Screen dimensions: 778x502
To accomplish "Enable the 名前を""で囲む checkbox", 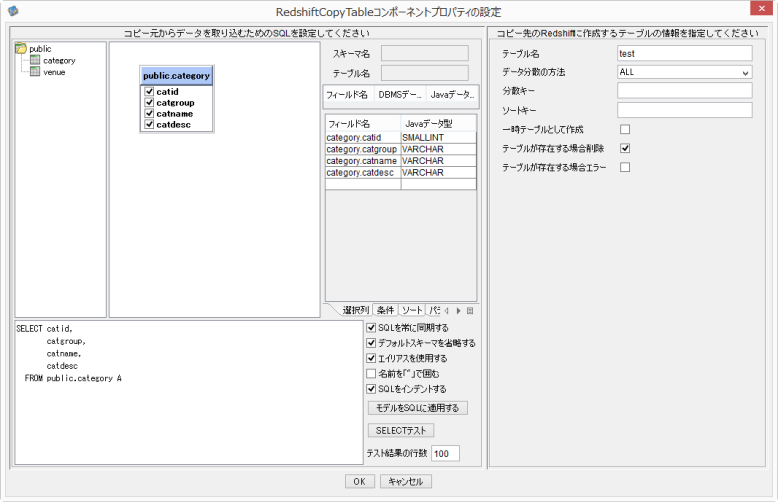I will pos(372,373).
